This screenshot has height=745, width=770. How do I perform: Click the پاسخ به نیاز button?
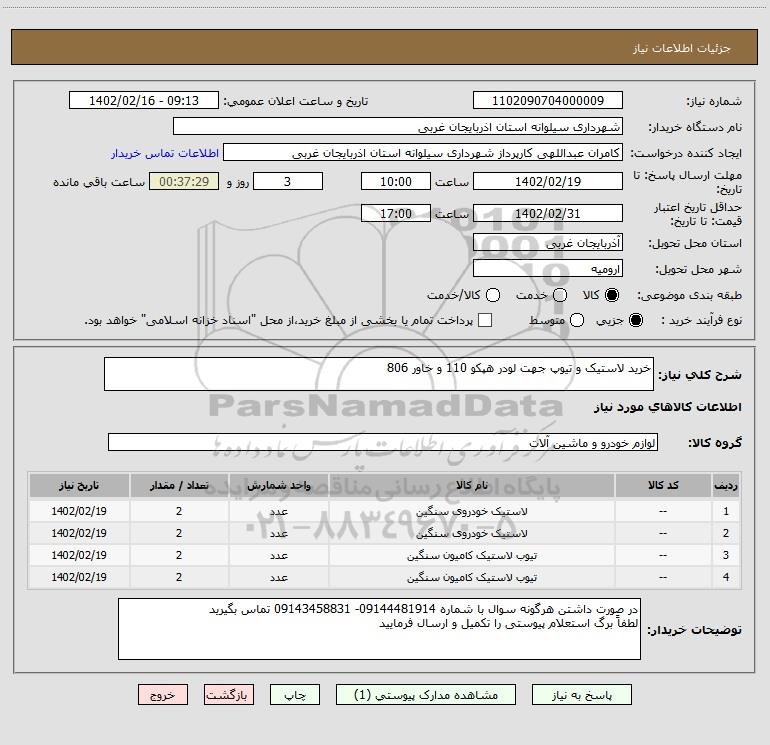click(582, 695)
